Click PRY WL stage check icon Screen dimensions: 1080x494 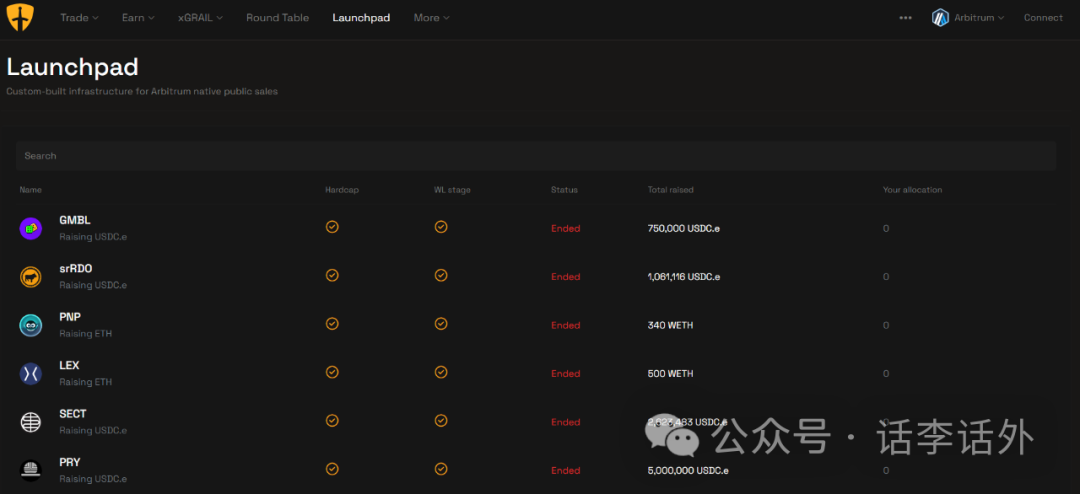441,469
